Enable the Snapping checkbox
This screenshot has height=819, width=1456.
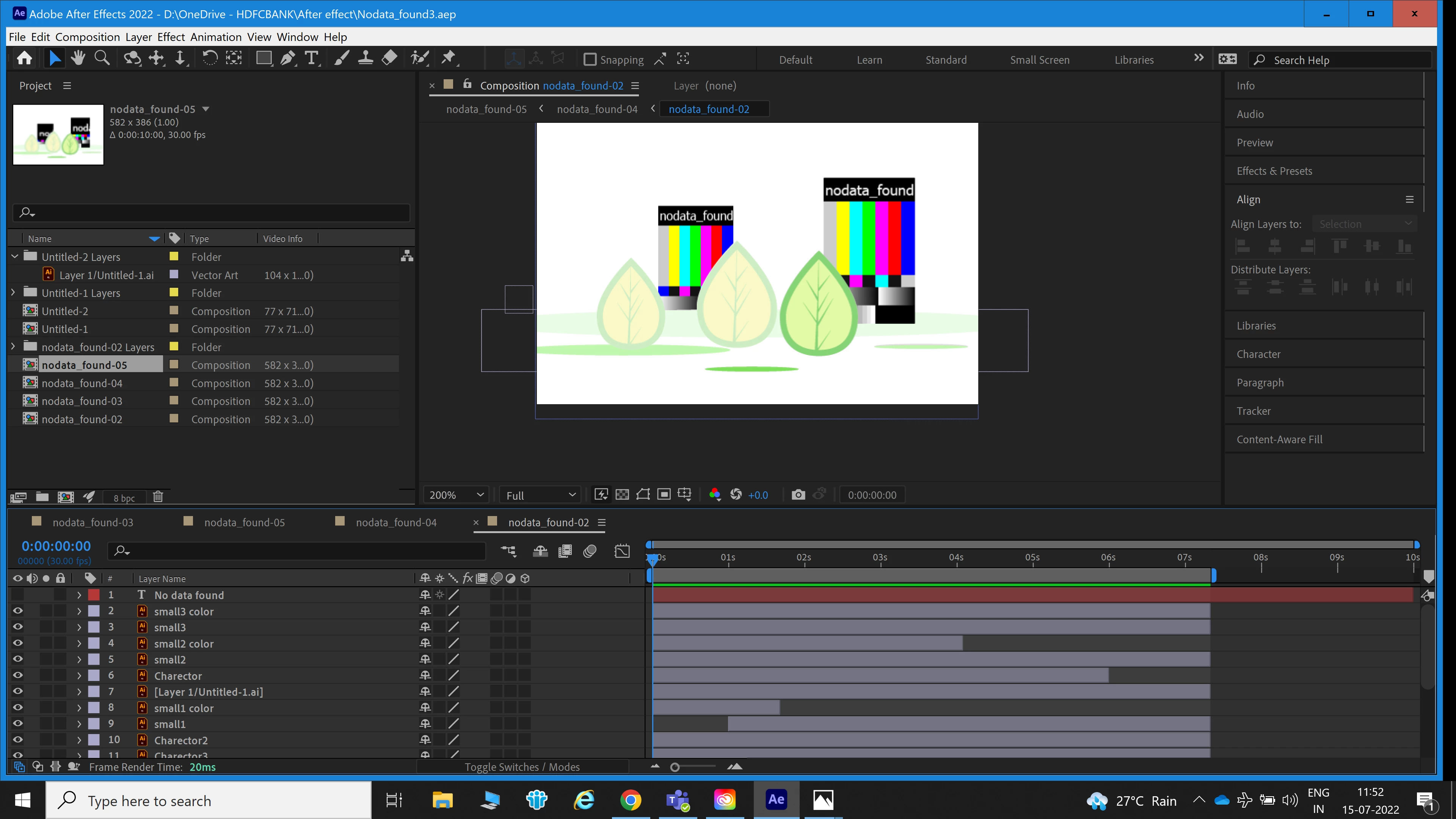tap(590, 60)
